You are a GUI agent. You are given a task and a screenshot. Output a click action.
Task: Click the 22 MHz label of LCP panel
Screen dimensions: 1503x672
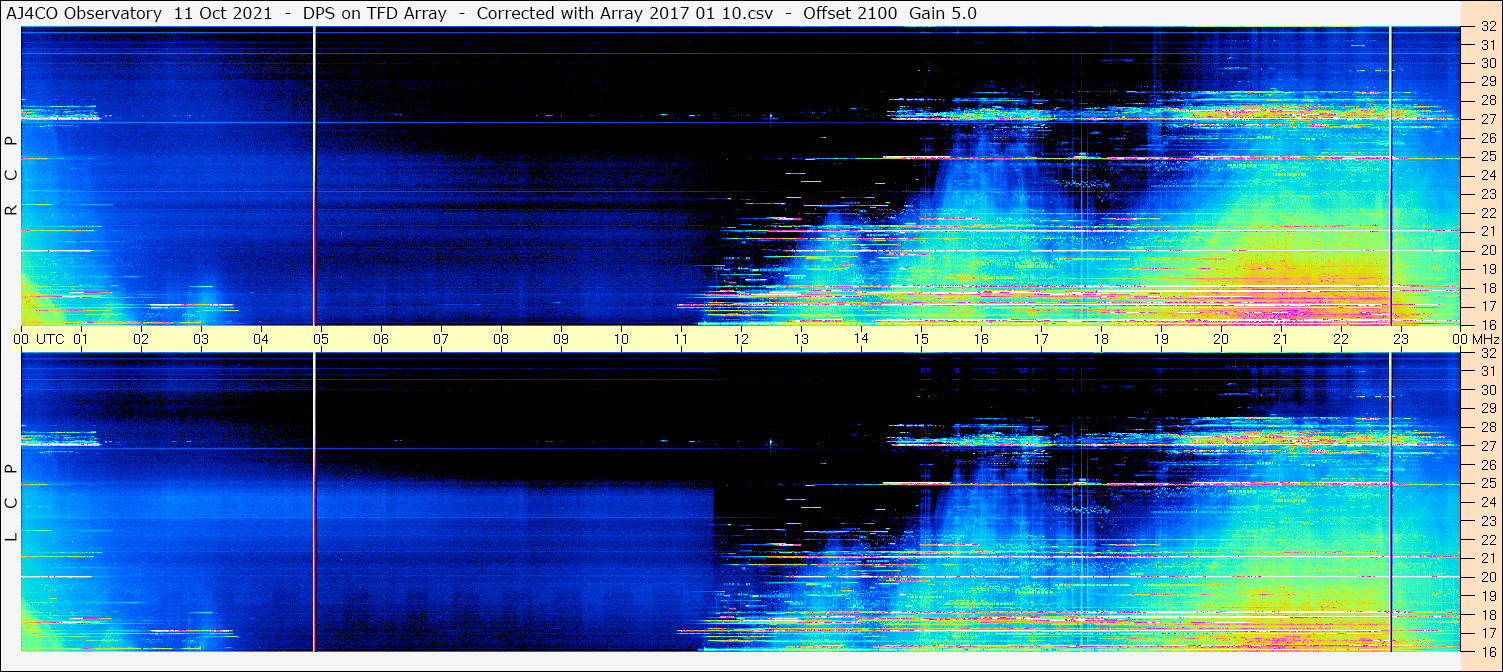tap(1487, 539)
